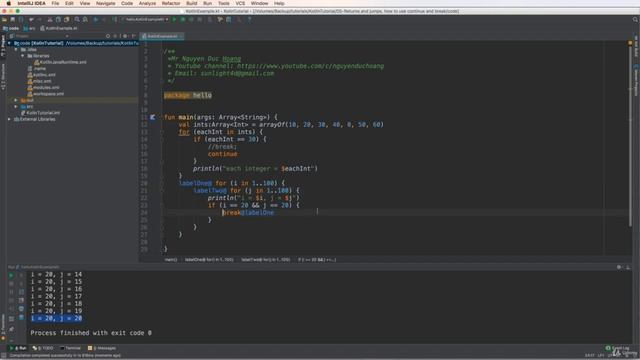Select the KotlinExample.kt editor tab
The image size is (640, 360).
coord(162,36)
